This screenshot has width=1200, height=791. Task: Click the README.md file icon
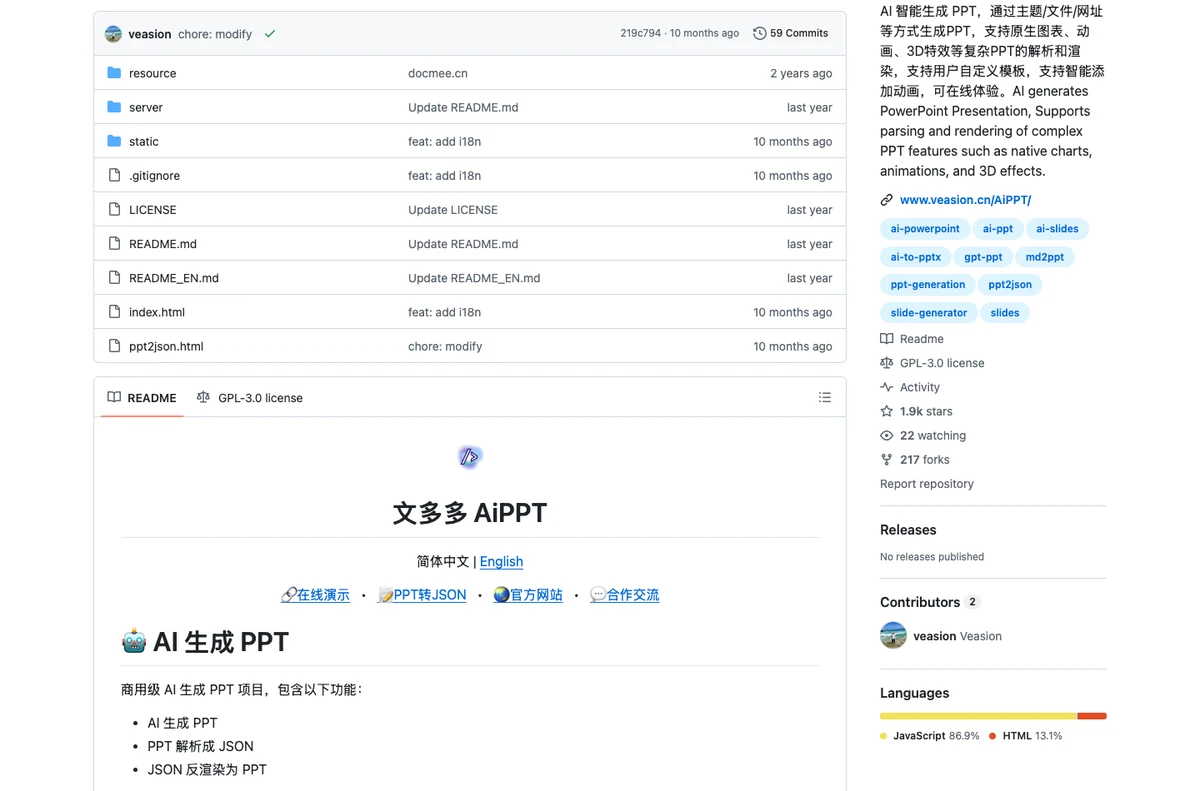(x=114, y=243)
